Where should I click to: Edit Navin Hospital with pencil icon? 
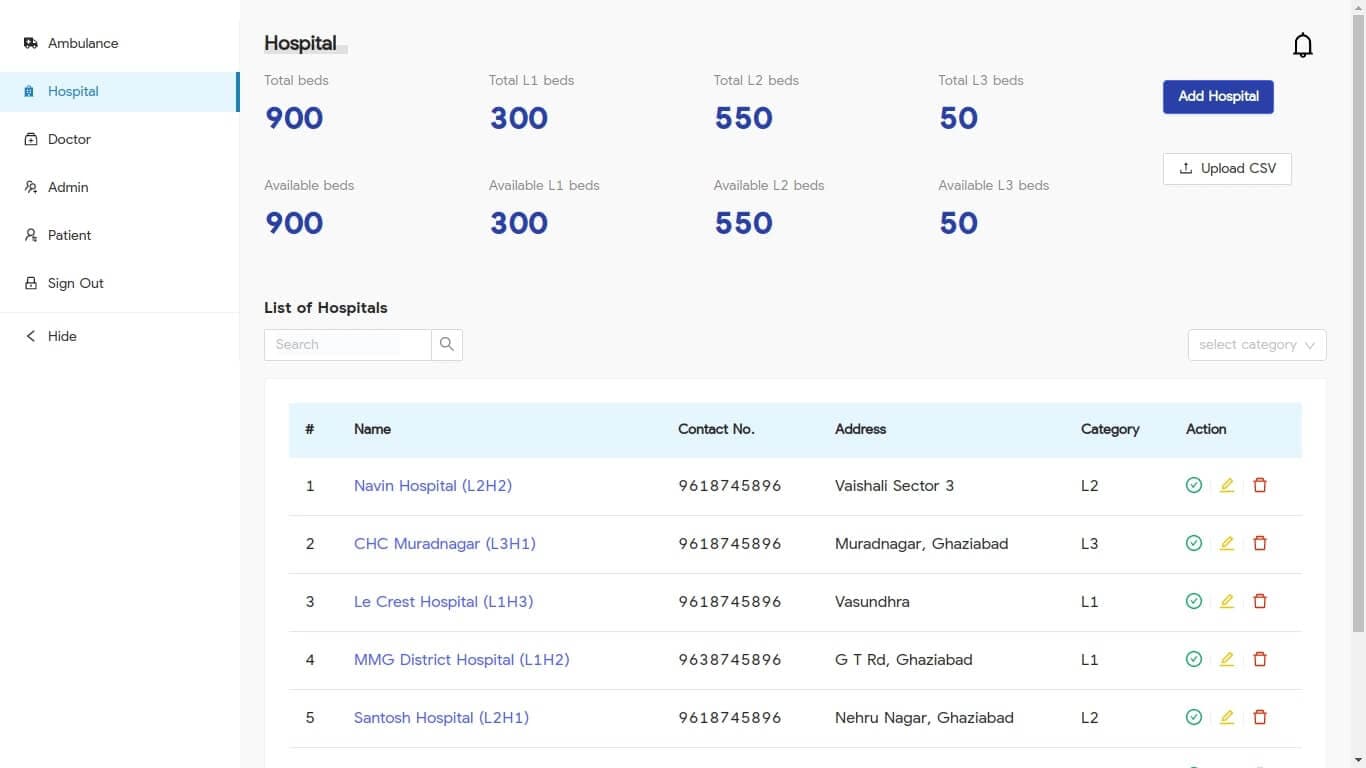1227,485
